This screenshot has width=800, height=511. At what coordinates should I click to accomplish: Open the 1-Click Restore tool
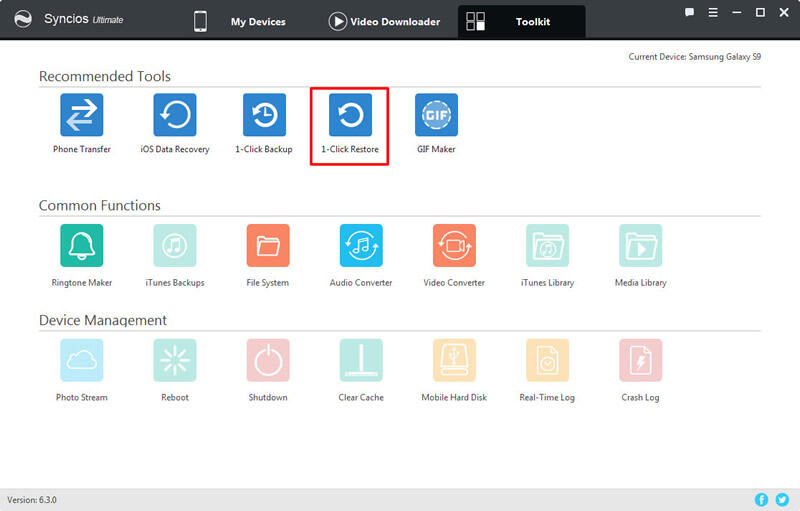[350, 115]
